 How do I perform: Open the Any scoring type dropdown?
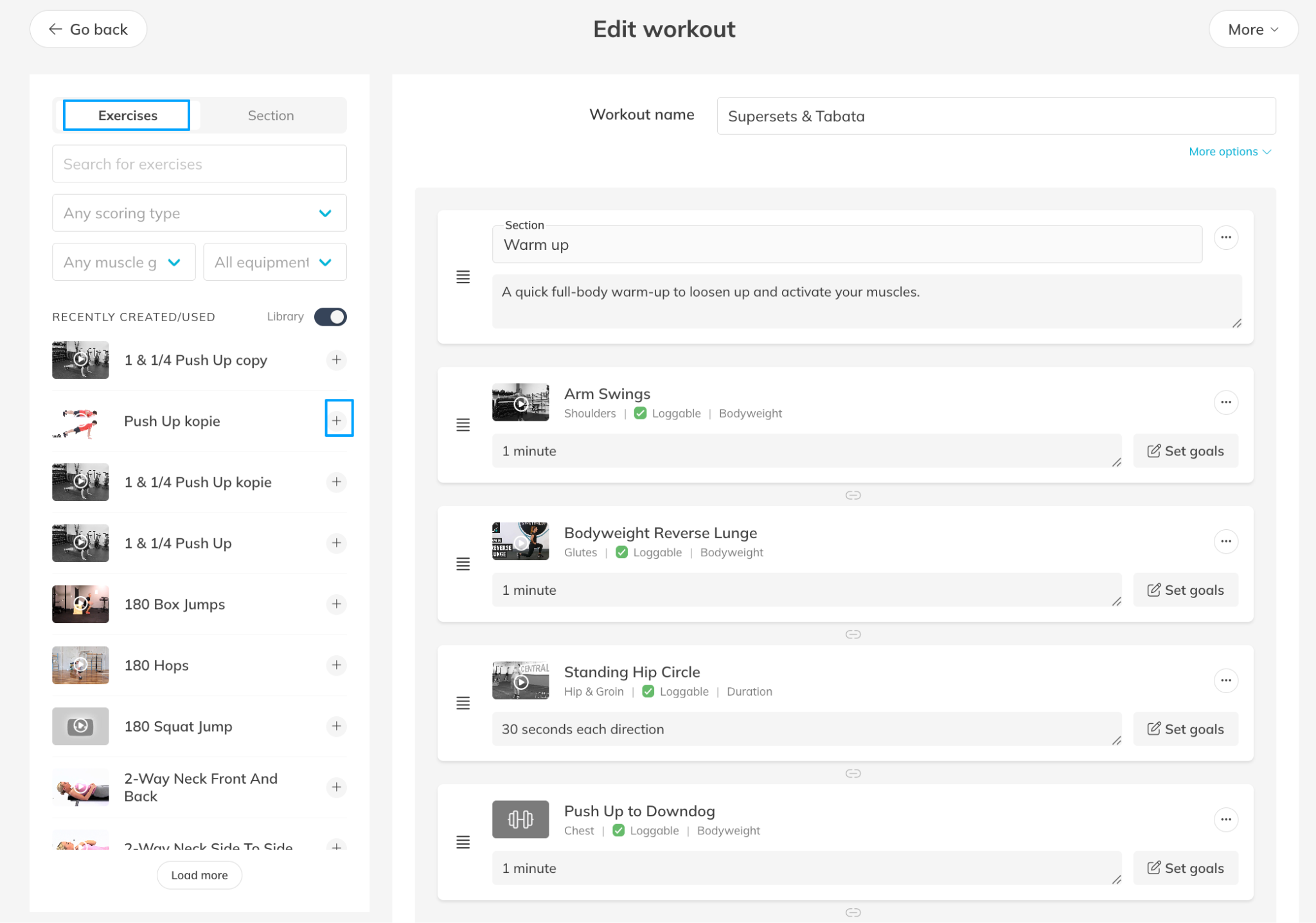pyautogui.click(x=199, y=213)
